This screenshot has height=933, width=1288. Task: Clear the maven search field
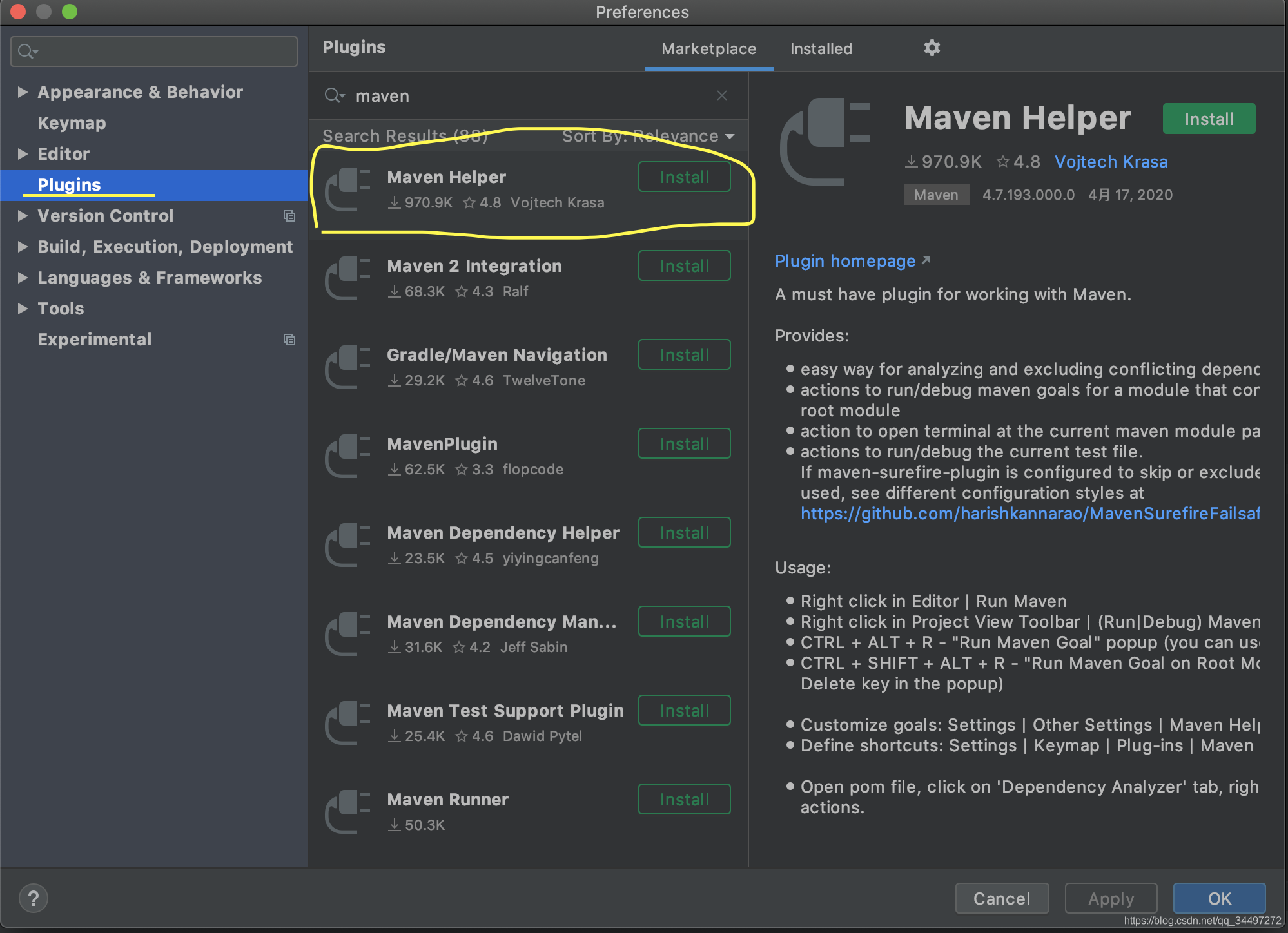(721, 96)
